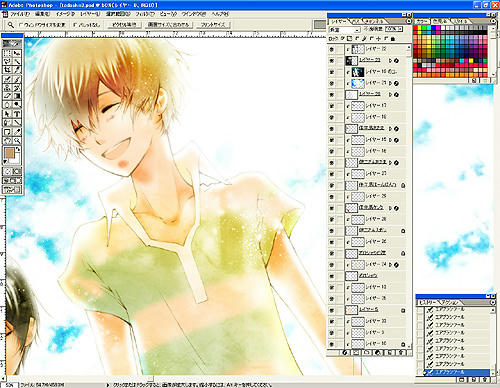The height and width of the screenshot is (388, 500).
Task: Select the Type tool
Action: click(x=17, y=114)
